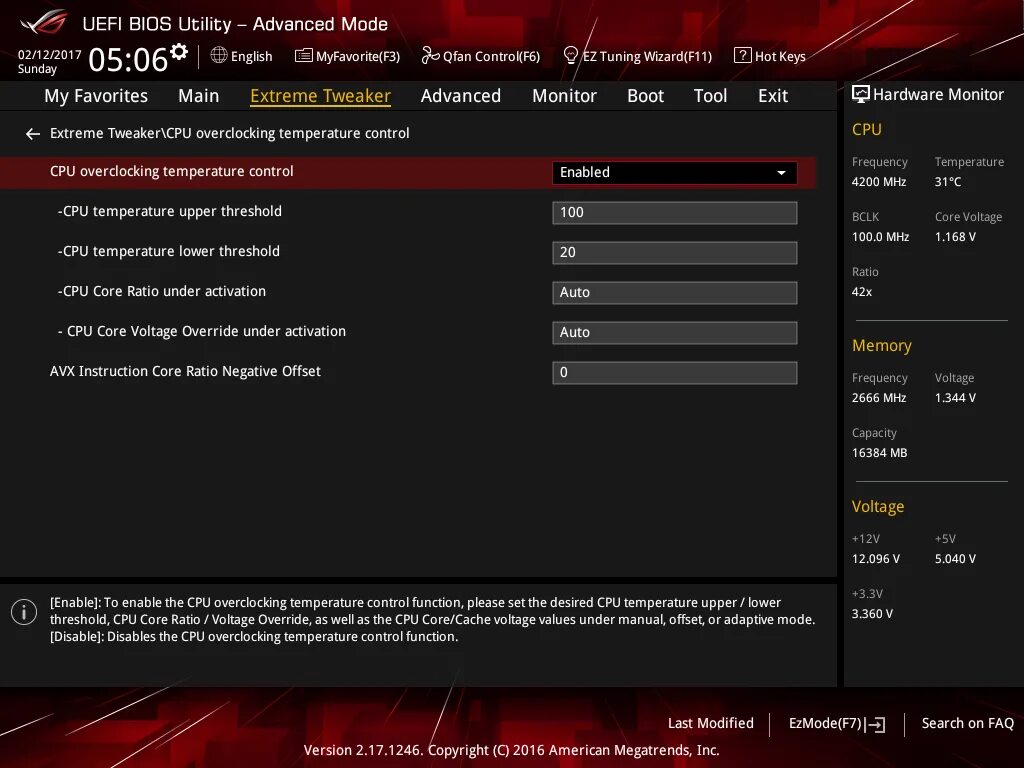Edit CPU temperature upper threshold field
Screen dimensions: 1024x768
pyautogui.click(x=675, y=213)
